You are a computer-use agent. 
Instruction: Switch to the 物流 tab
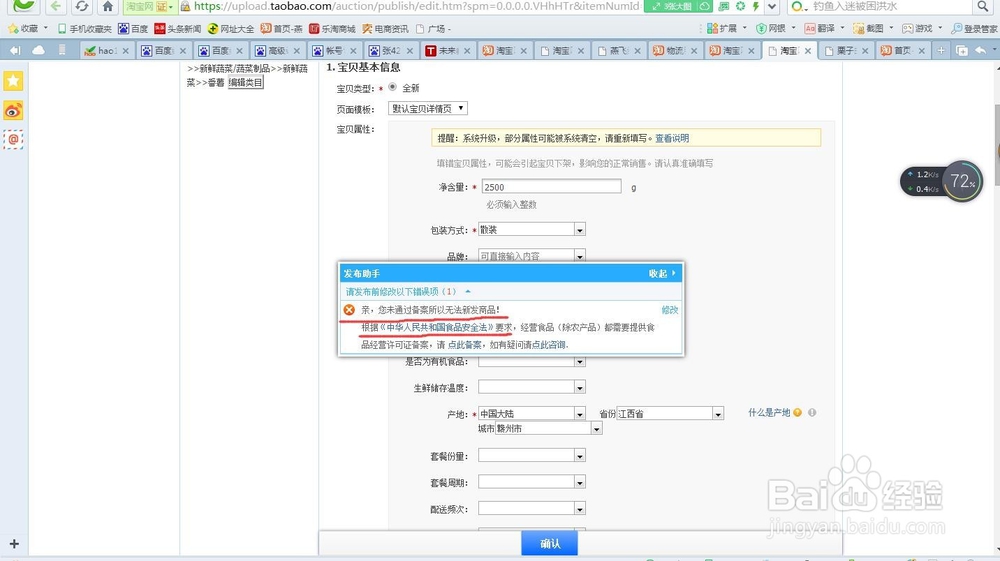pyautogui.click(x=675, y=50)
